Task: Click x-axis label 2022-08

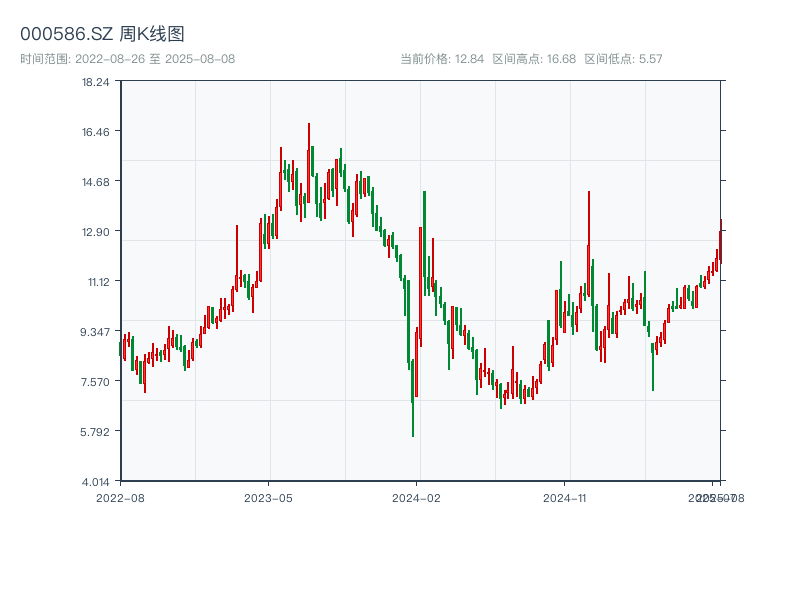Action: [x=120, y=498]
